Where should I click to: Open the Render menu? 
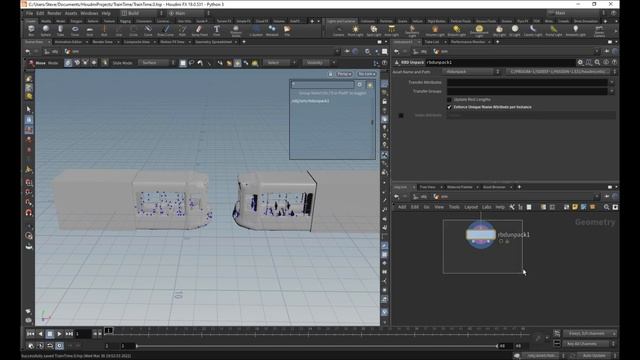point(54,13)
